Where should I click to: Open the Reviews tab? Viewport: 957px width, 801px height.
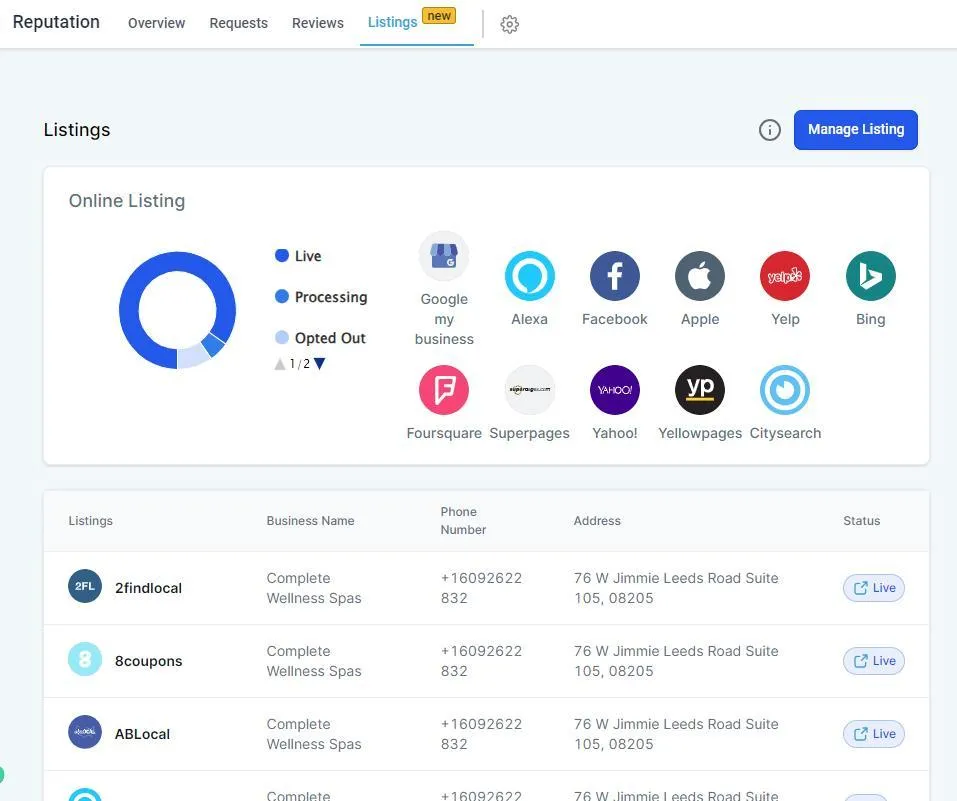point(318,23)
